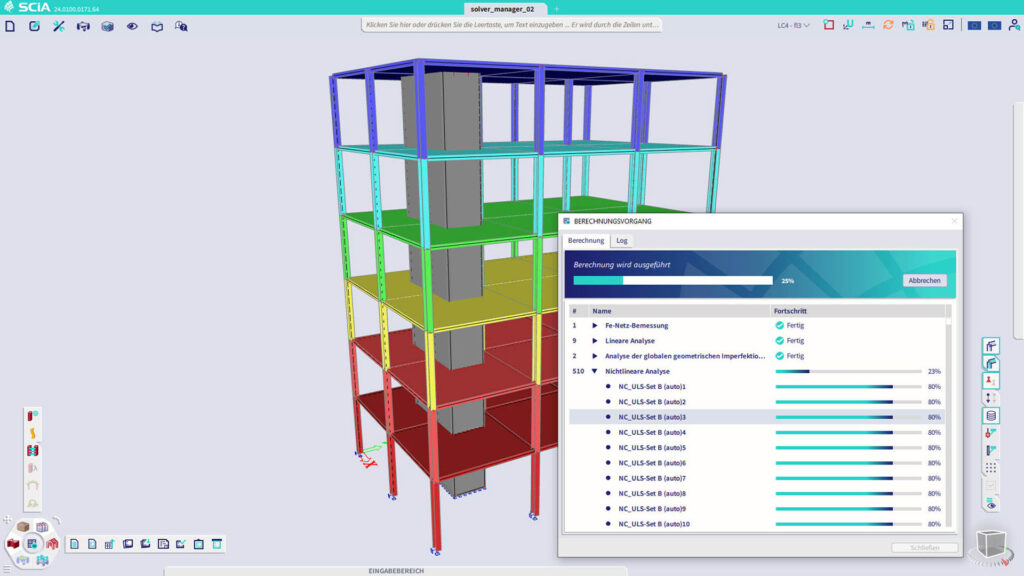Open the zoom search icon in the toolbar
The width and height of the screenshot is (1024, 576).
pos(183,27)
